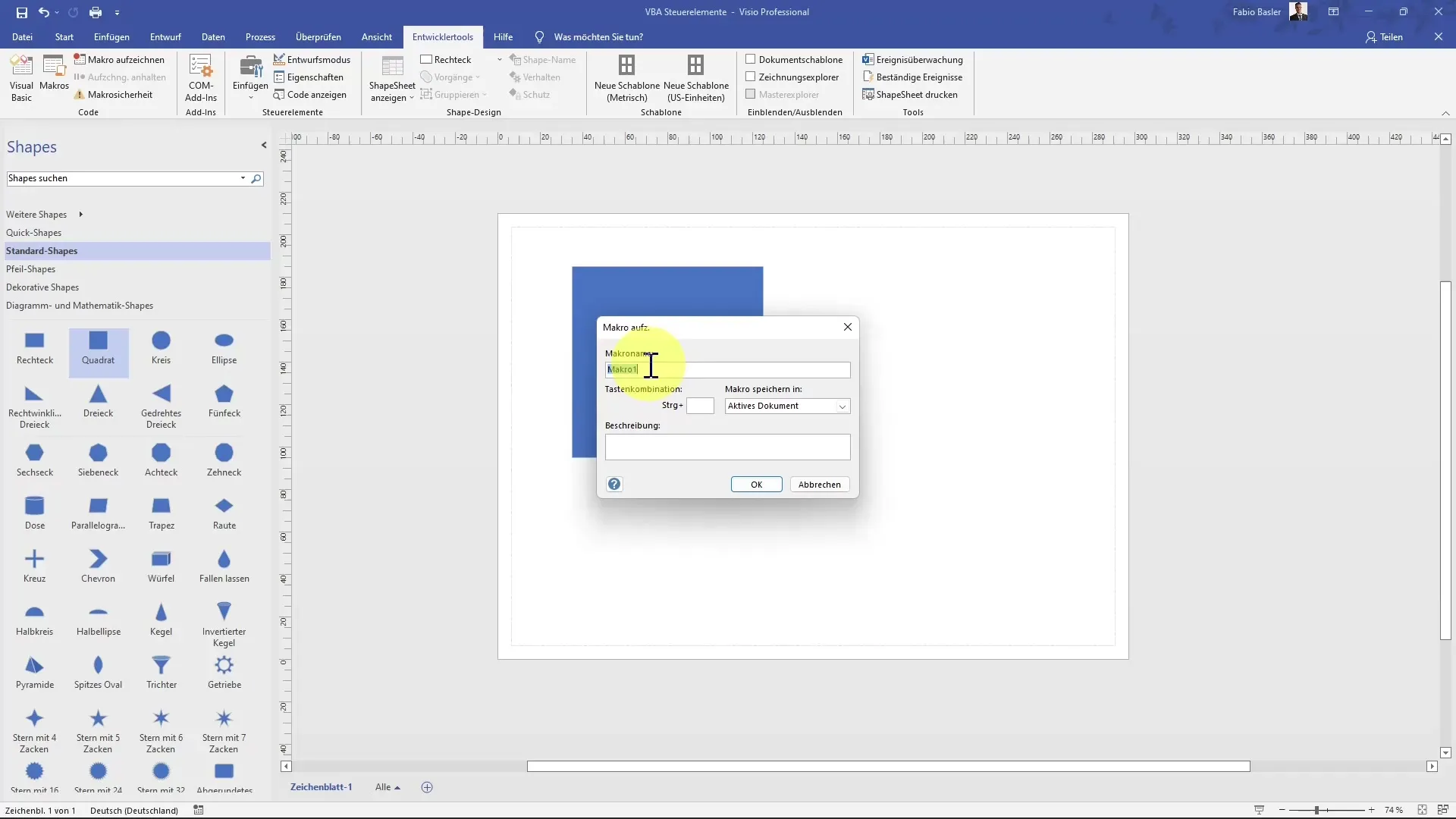Open the Alle pages list

pyautogui.click(x=388, y=787)
